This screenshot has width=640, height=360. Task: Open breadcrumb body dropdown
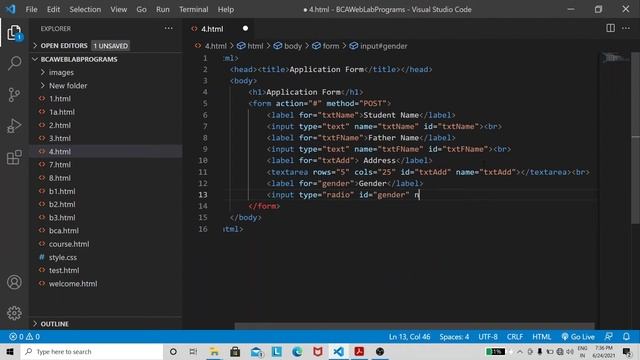[x=288, y=46]
